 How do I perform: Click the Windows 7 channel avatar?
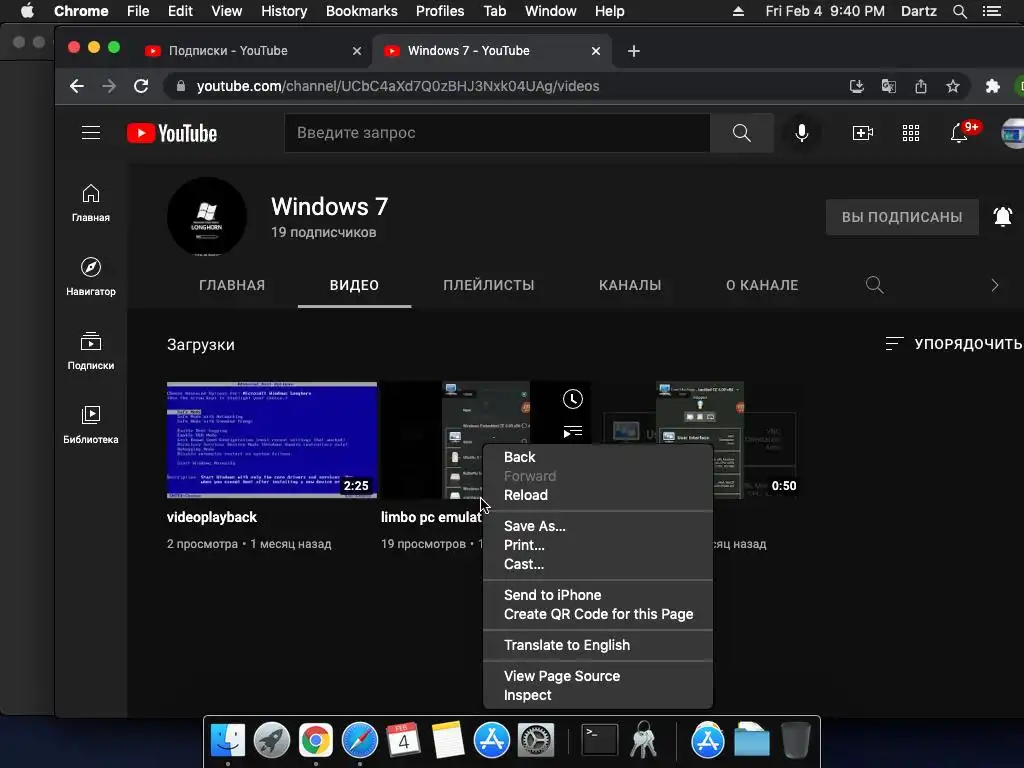pos(207,217)
